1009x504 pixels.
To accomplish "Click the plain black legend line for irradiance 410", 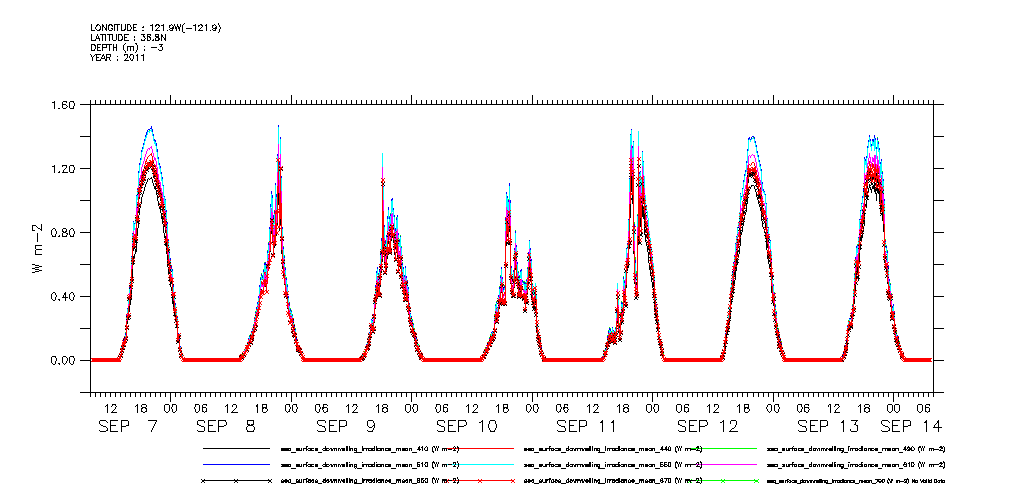I will 236,448.
